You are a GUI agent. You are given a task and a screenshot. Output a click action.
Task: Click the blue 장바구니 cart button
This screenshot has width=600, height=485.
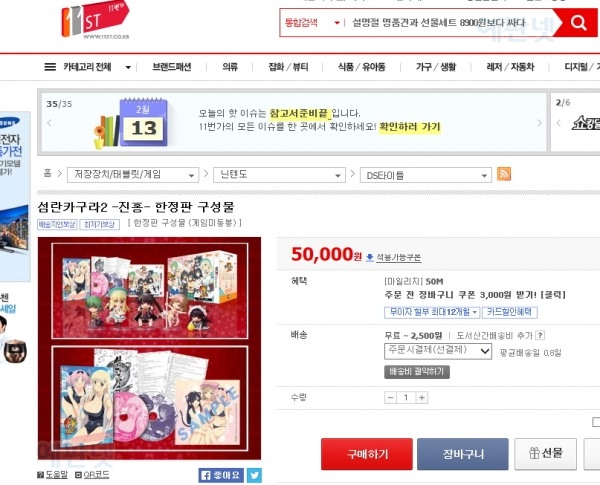[463, 454]
